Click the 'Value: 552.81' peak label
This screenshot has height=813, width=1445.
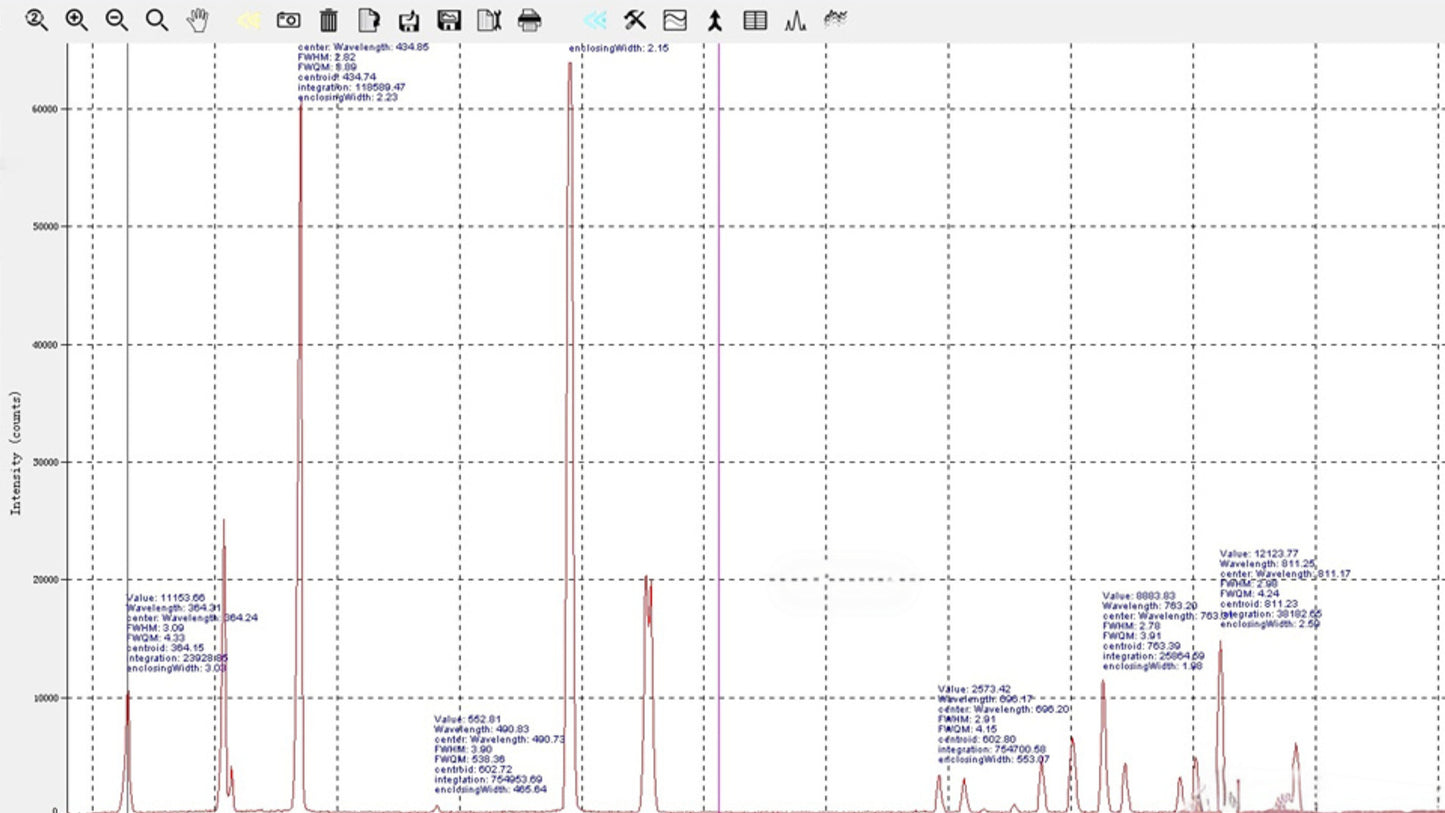pyautogui.click(x=466, y=720)
